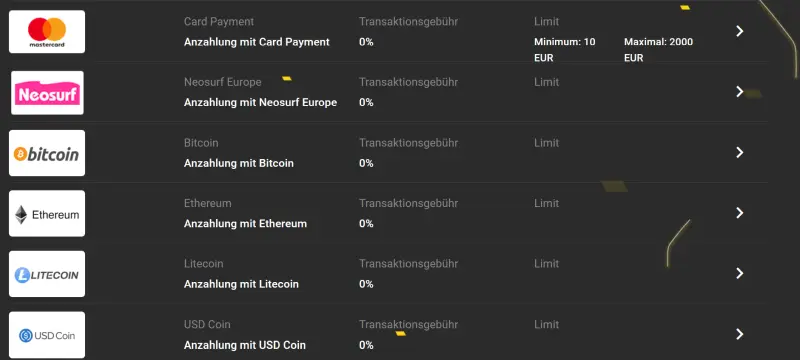Choose 'Anzahlung mit USD Coin' entry
800x360 pixels.
coord(245,345)
